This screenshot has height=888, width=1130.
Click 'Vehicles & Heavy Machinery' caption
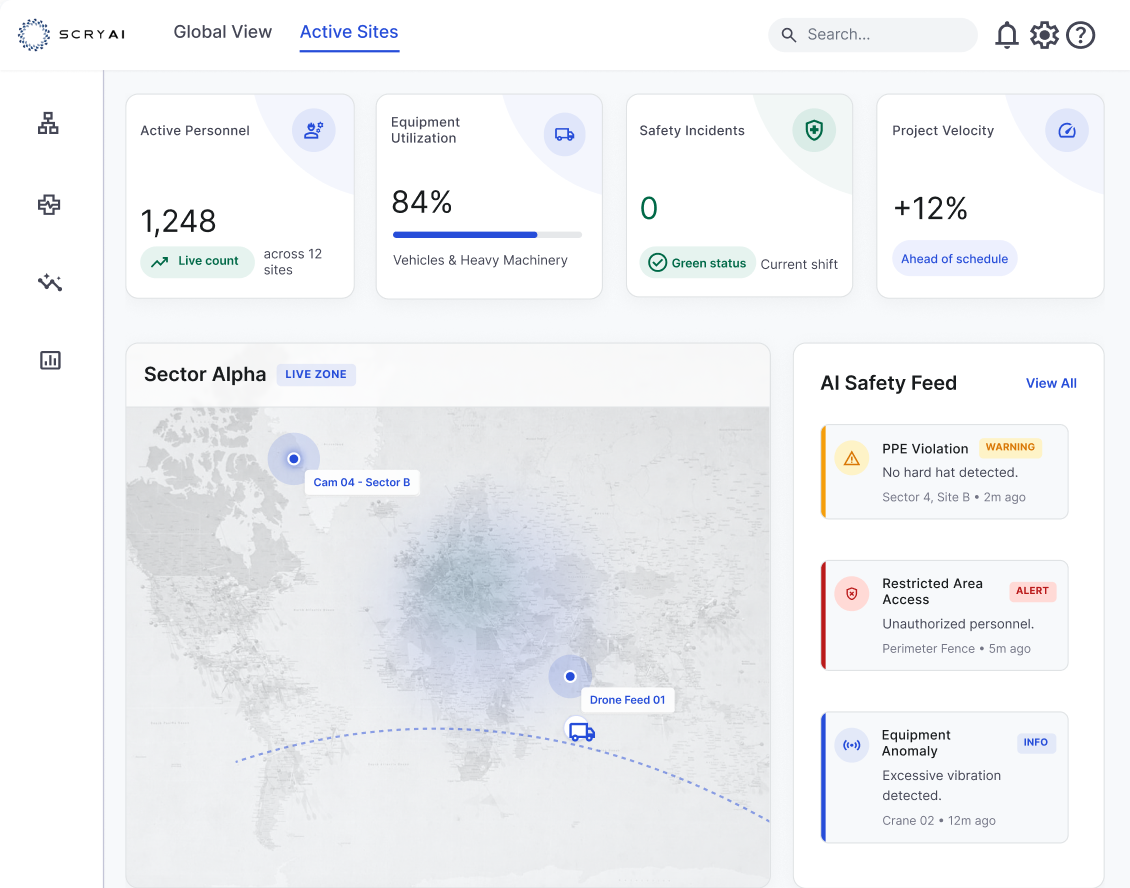point(480,260)
